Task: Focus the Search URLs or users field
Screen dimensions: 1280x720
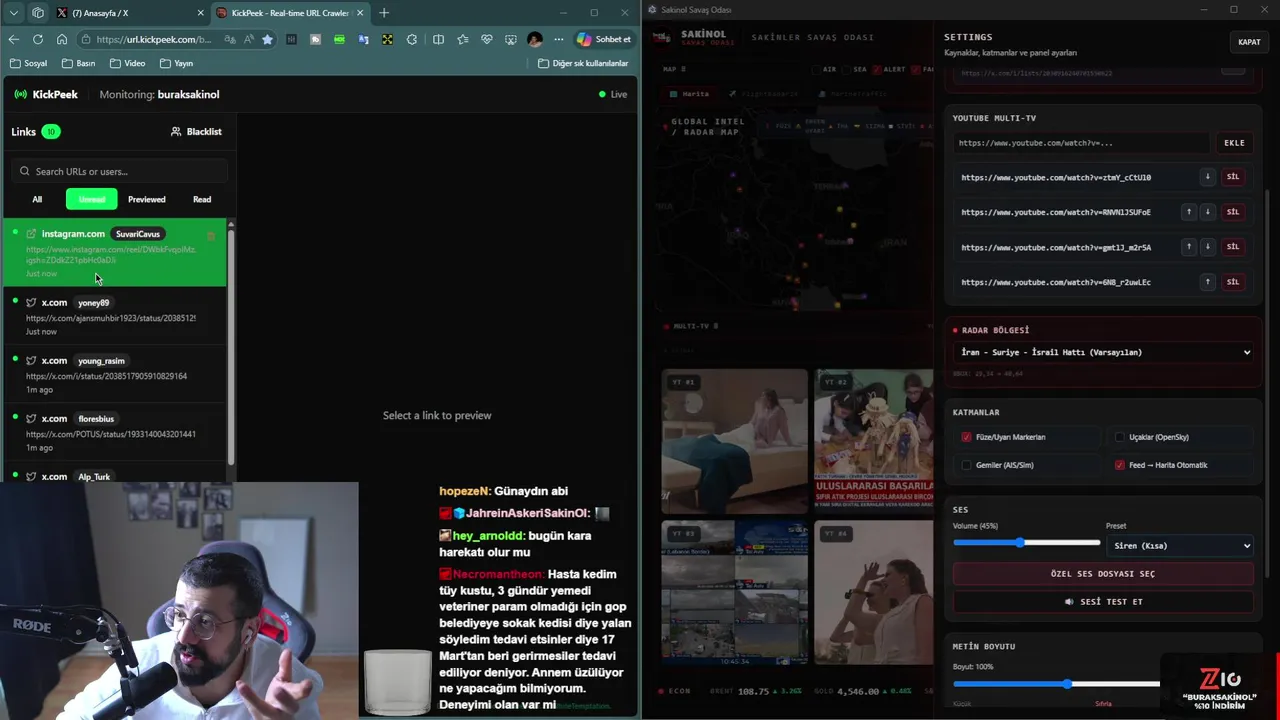Action: 120,171
